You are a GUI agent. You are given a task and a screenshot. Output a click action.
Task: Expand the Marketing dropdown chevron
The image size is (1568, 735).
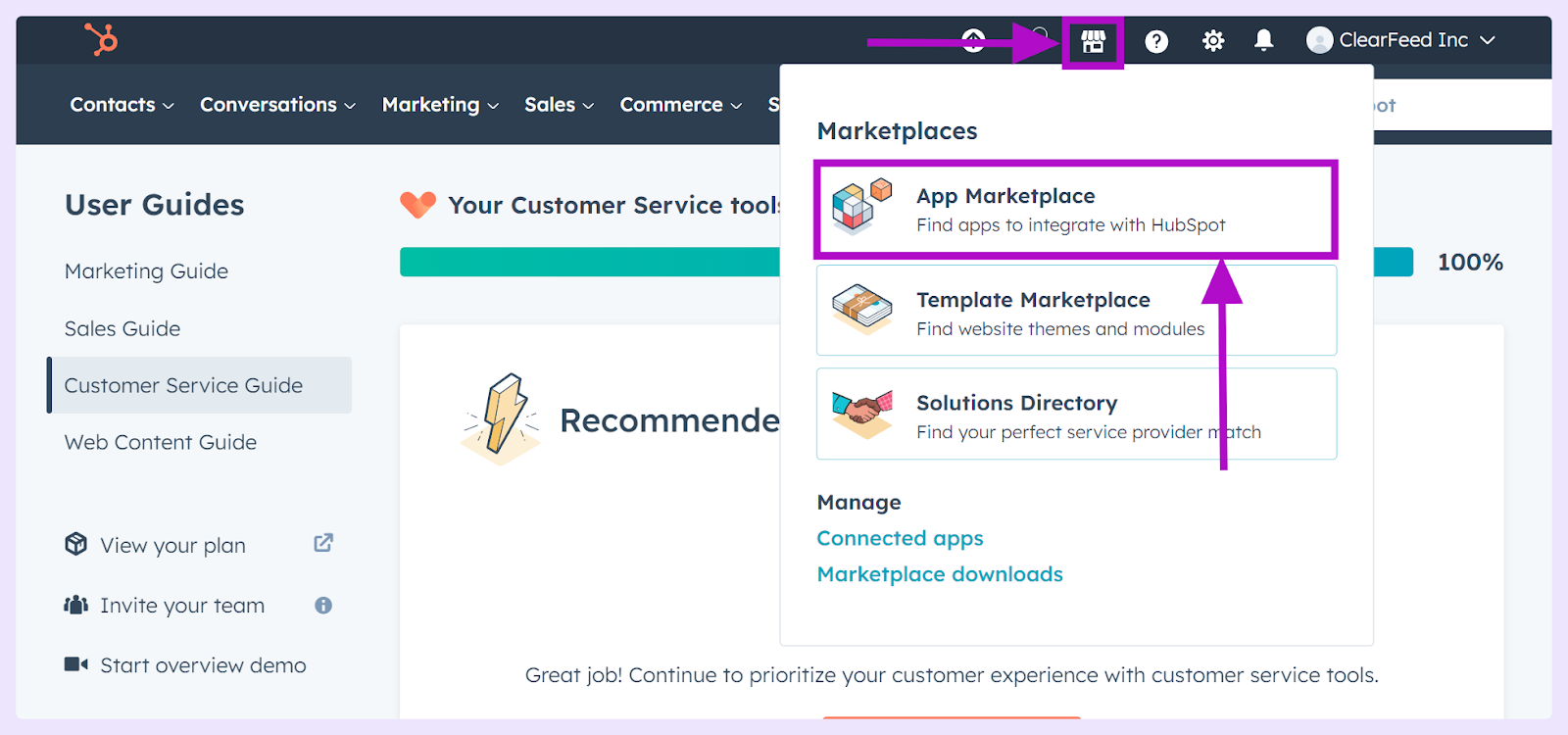pos(493,106)
